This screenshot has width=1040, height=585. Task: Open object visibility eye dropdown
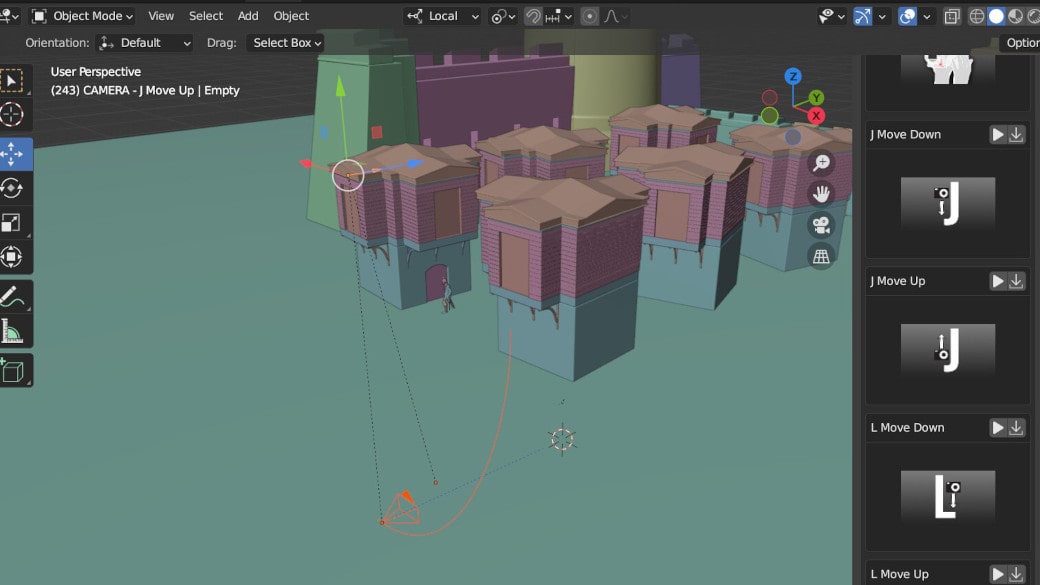point(831,17)
